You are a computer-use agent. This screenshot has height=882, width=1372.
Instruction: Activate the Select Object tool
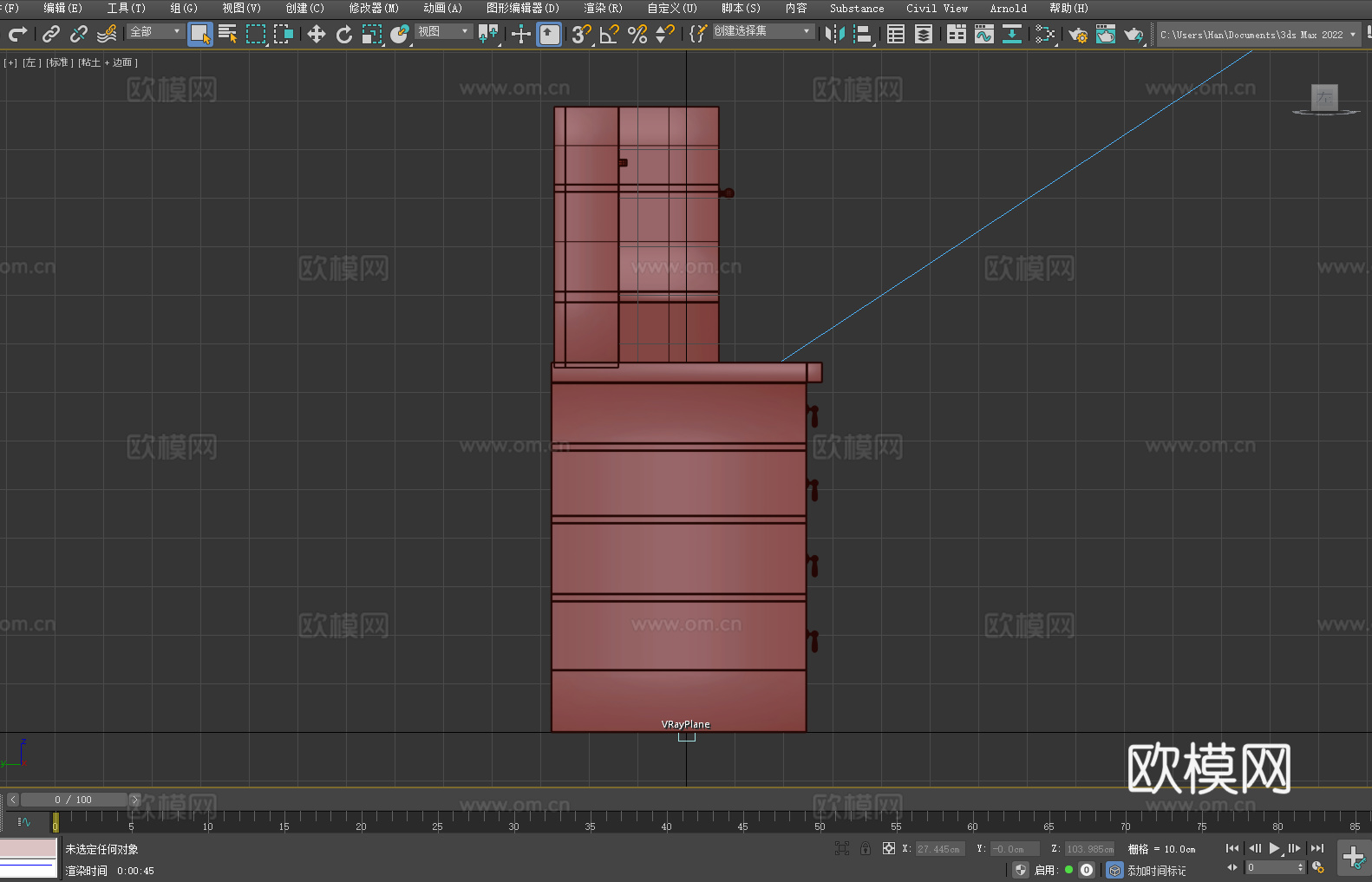point(200,34)
